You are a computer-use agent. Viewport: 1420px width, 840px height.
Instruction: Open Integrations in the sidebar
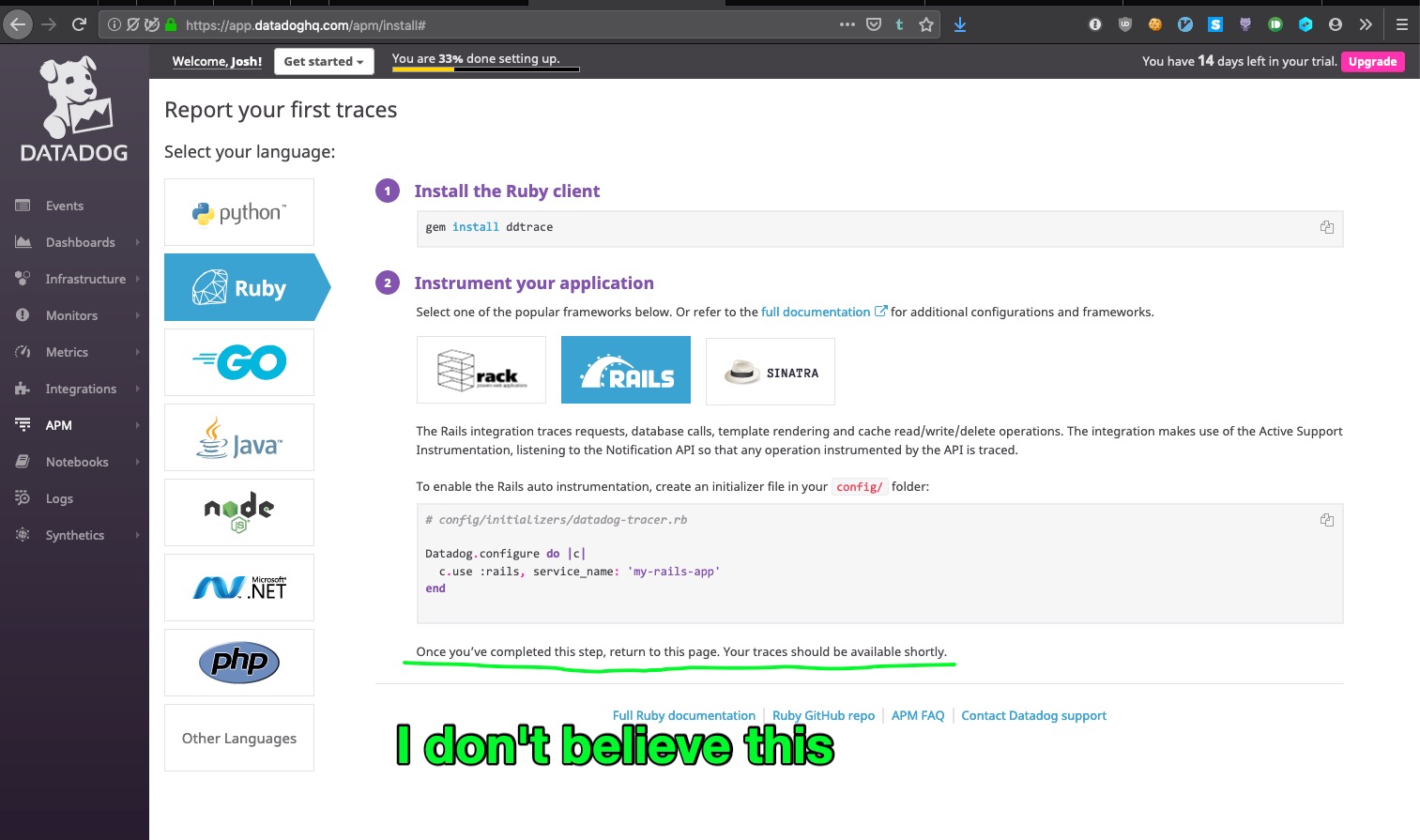[81, 389]
